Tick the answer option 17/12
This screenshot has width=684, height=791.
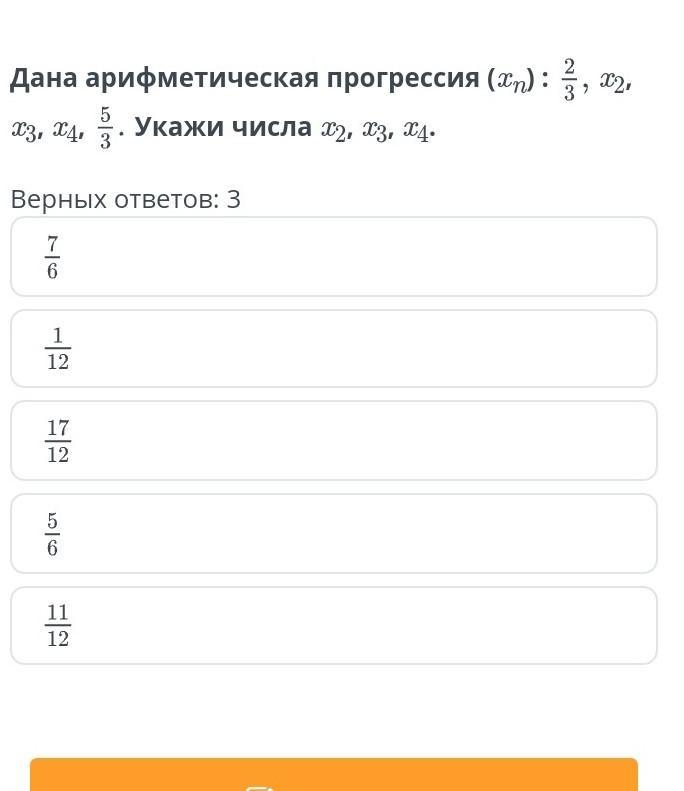pyautogui.click(x=333, y=441)
